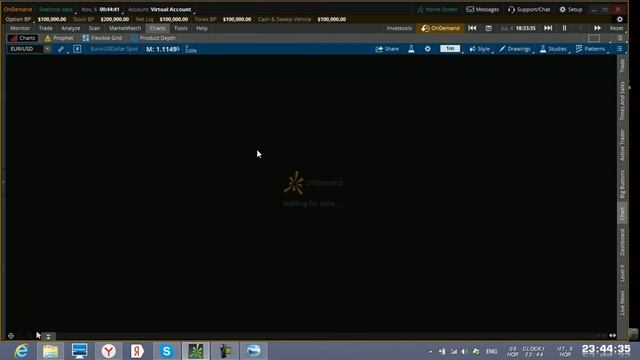Open the Setup menu

[571, 9]
